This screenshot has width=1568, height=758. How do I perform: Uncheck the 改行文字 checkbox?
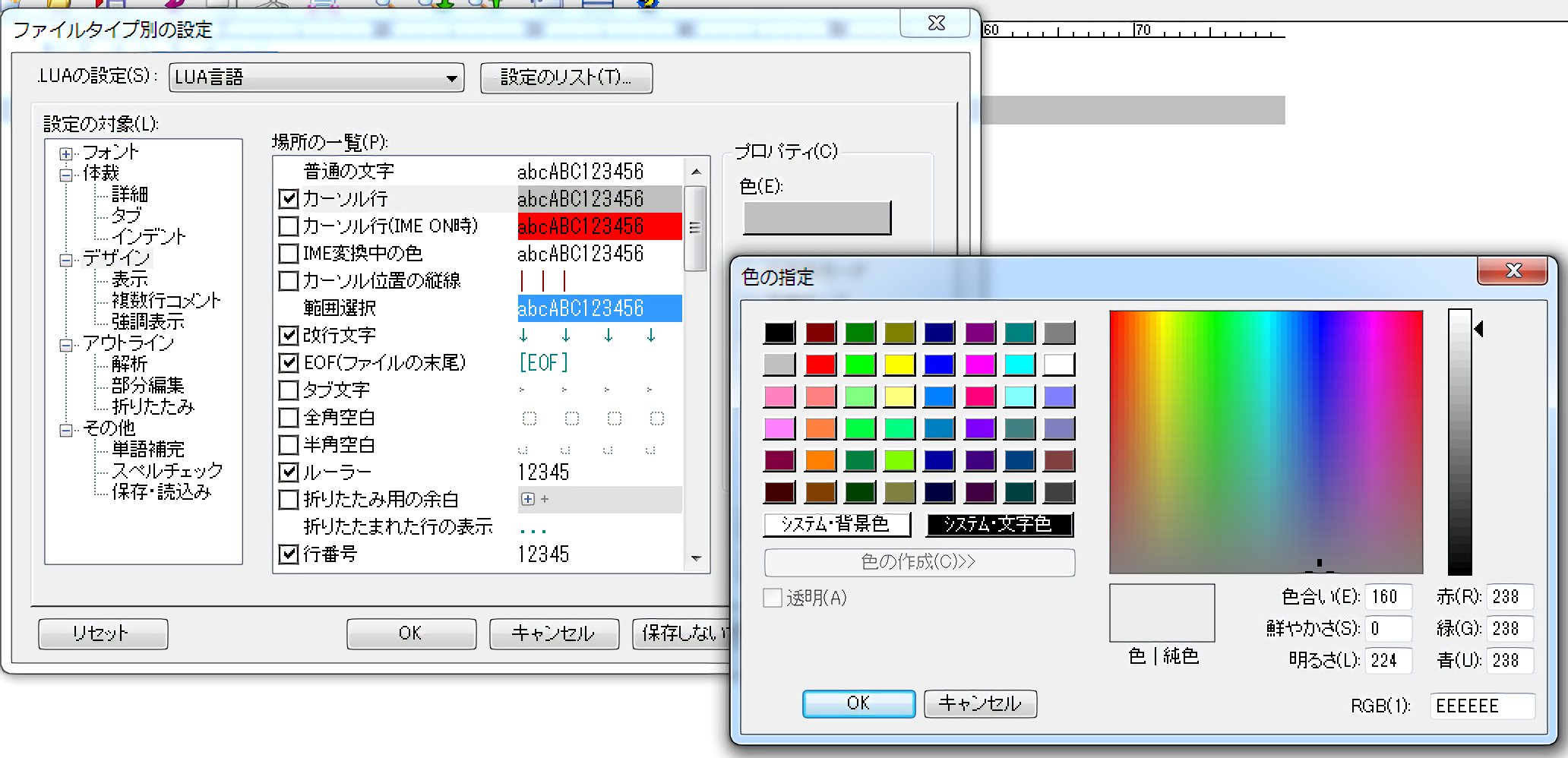(289, 335)
